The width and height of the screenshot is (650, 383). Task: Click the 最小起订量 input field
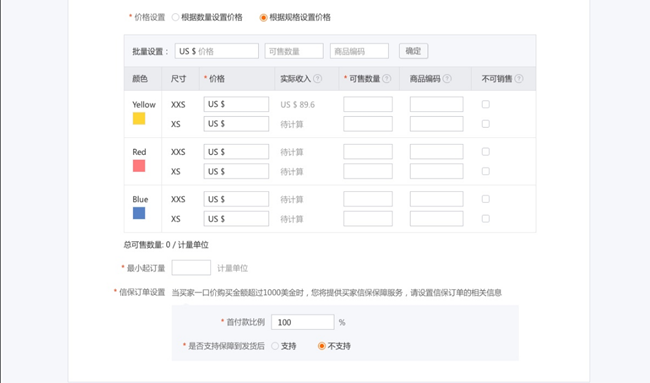click(x=191, y=268)
